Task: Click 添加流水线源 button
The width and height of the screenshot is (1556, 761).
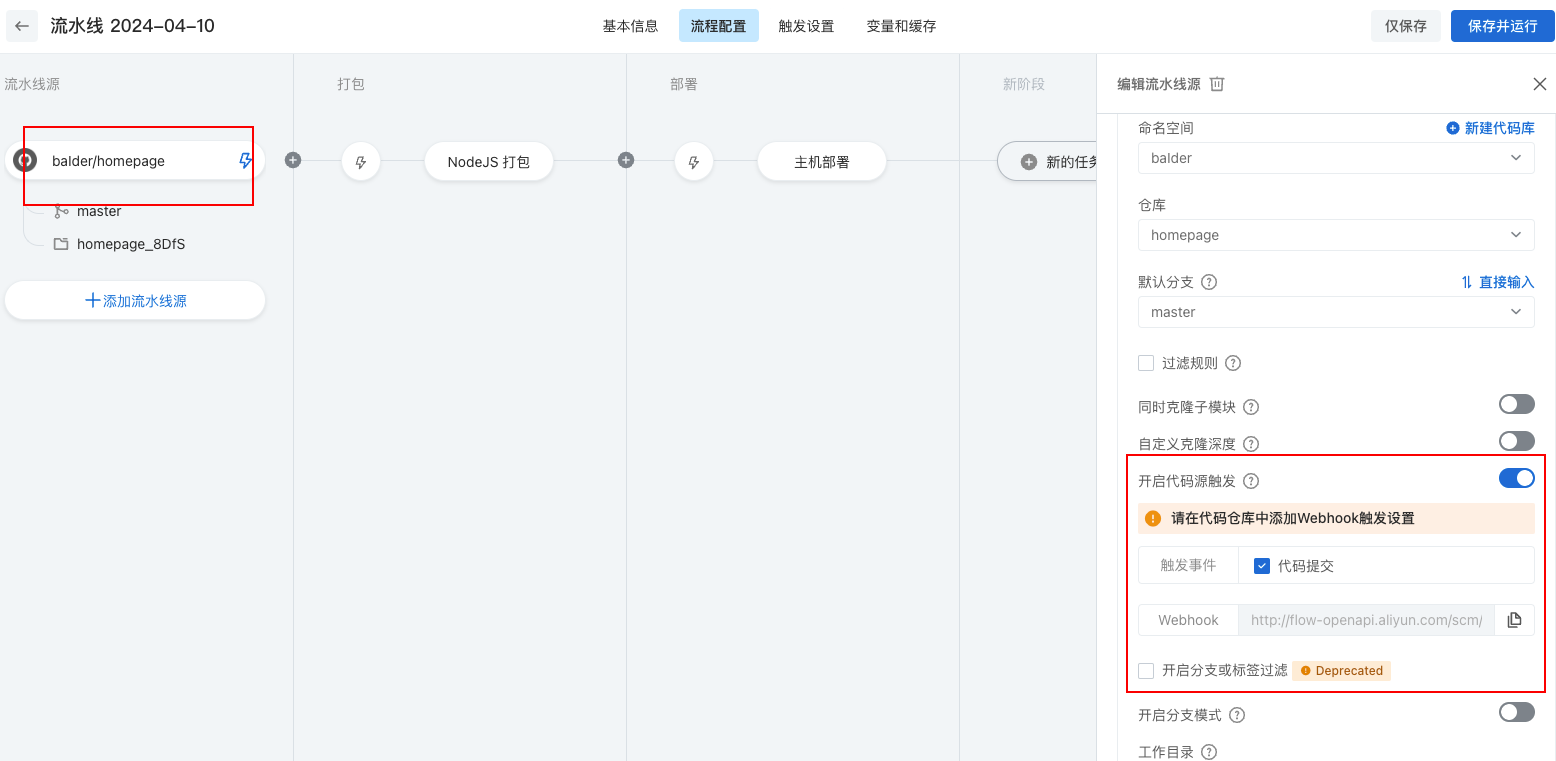Action: click(x=135, y=300)
